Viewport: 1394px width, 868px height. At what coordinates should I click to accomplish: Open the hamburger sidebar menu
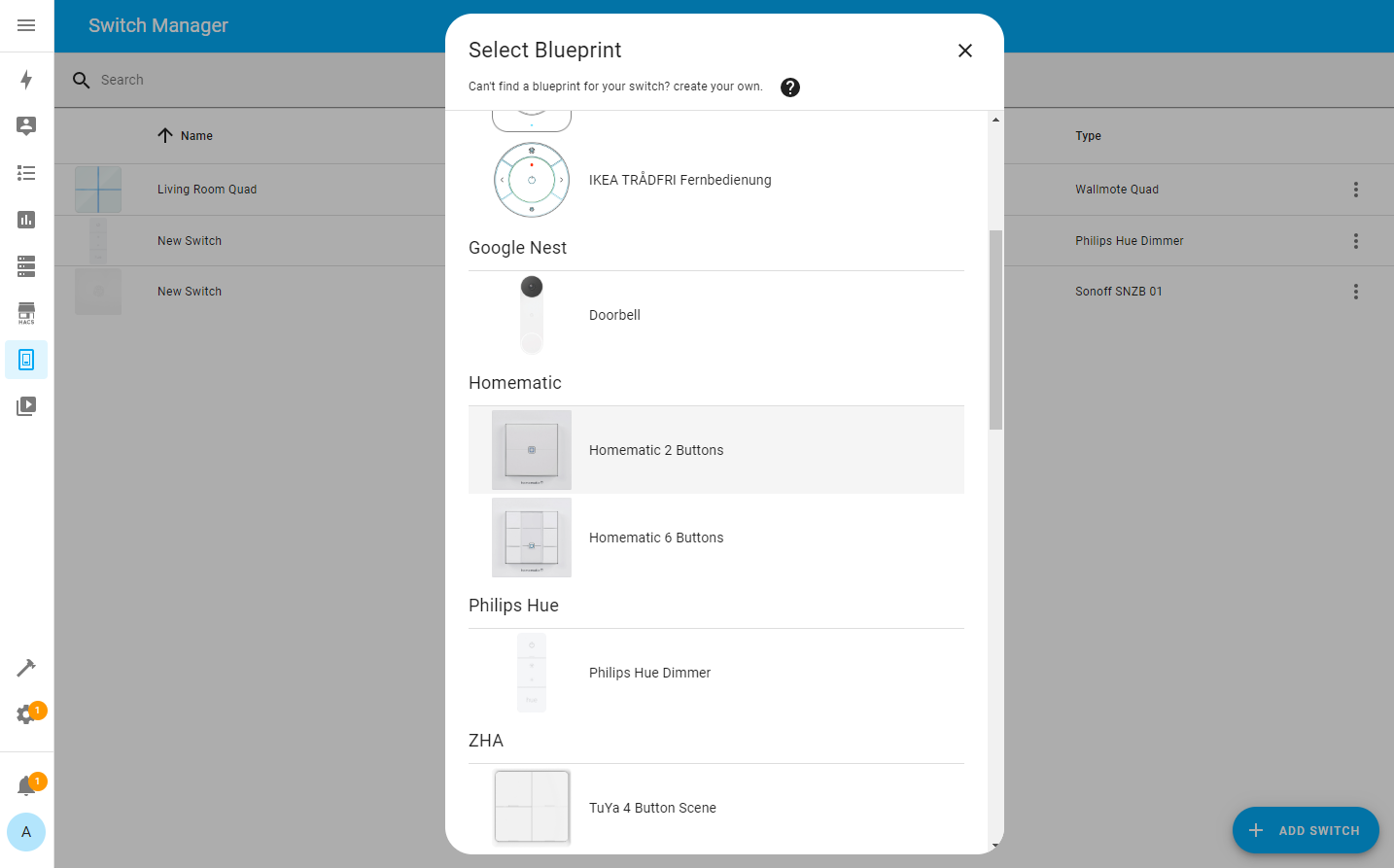[x=26, y=25]
